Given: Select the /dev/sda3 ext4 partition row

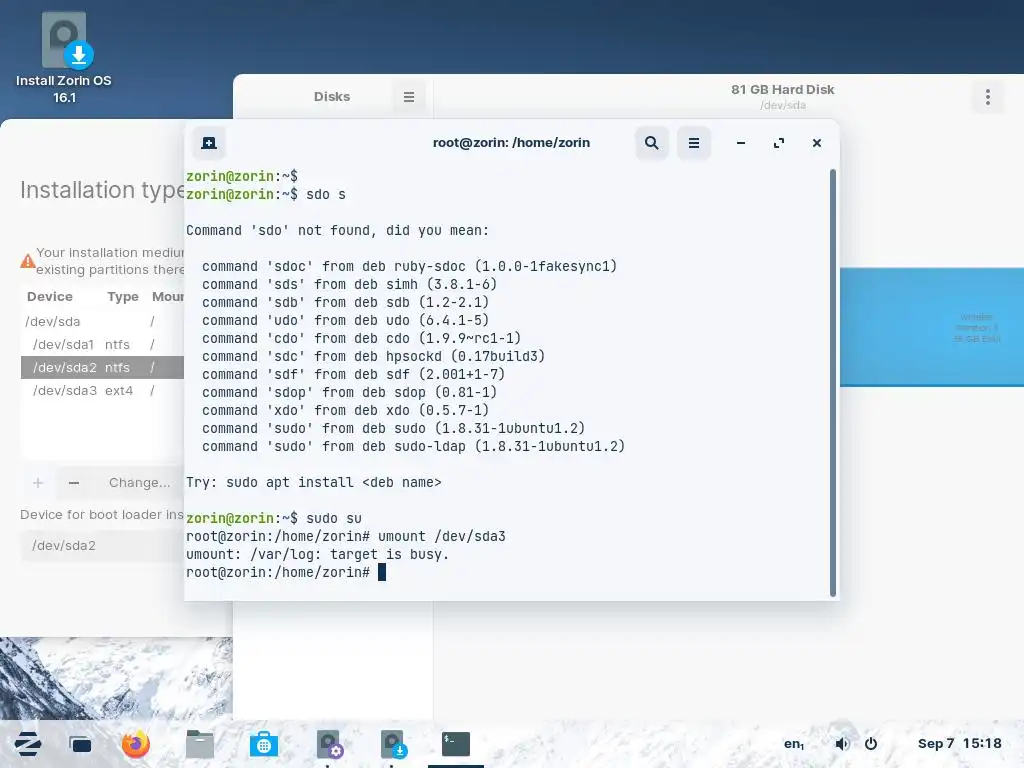Looking at the screenshot, I should pos(103,391).
